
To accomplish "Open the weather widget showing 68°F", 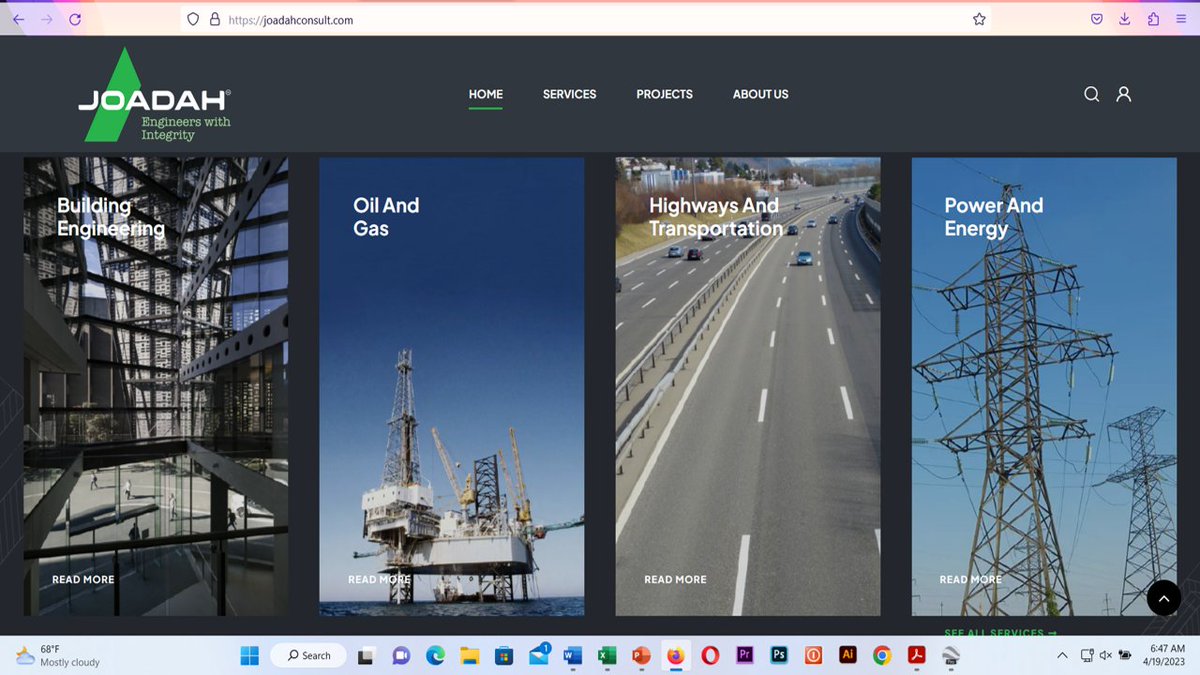I will (x=57, y=656).
